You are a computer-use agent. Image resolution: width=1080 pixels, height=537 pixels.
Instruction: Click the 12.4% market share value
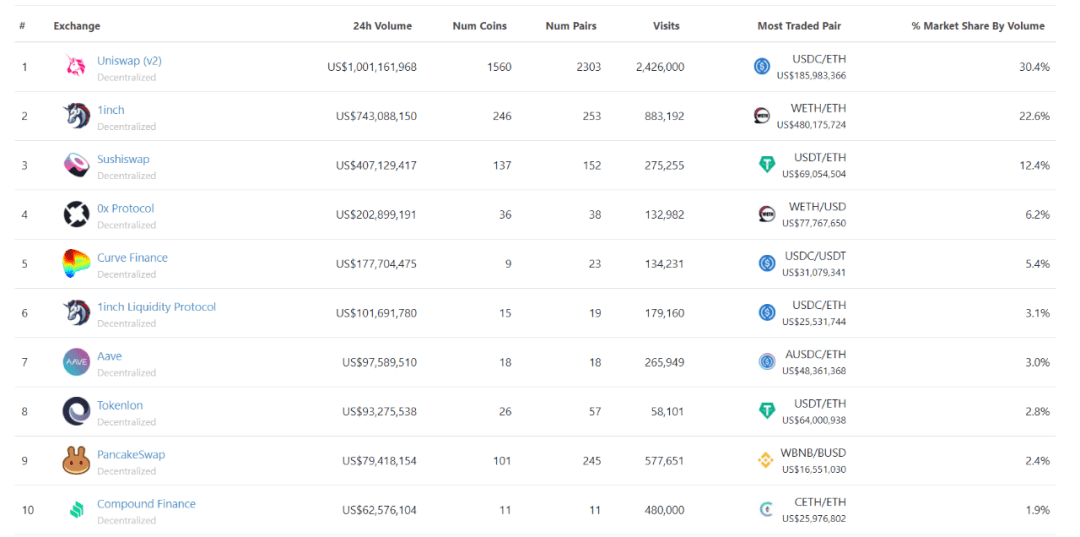1035,165
